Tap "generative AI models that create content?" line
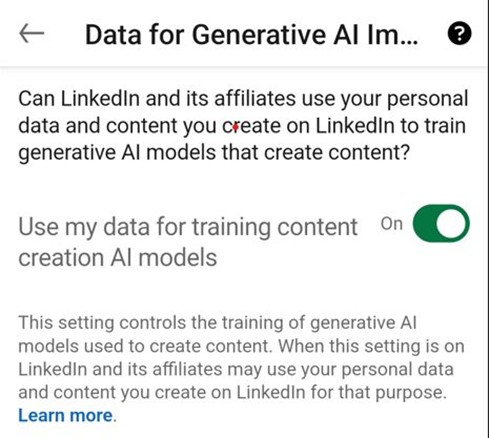Image resolution: width=489 pixels, height=438 pixels. coord(214,153)
